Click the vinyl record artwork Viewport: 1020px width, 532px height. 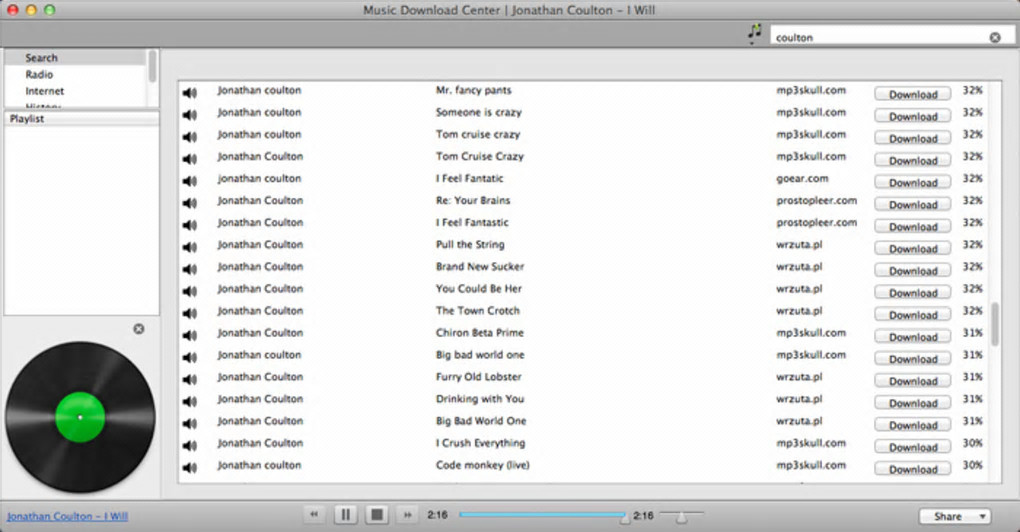point(80,417)
